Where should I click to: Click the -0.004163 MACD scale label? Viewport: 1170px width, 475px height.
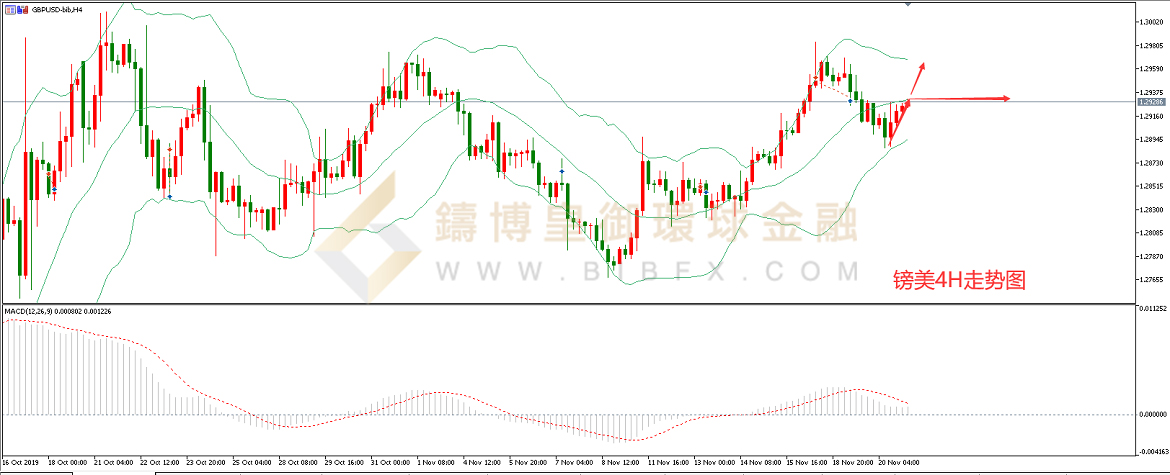pyautogui.click(x=1153, y=453)
